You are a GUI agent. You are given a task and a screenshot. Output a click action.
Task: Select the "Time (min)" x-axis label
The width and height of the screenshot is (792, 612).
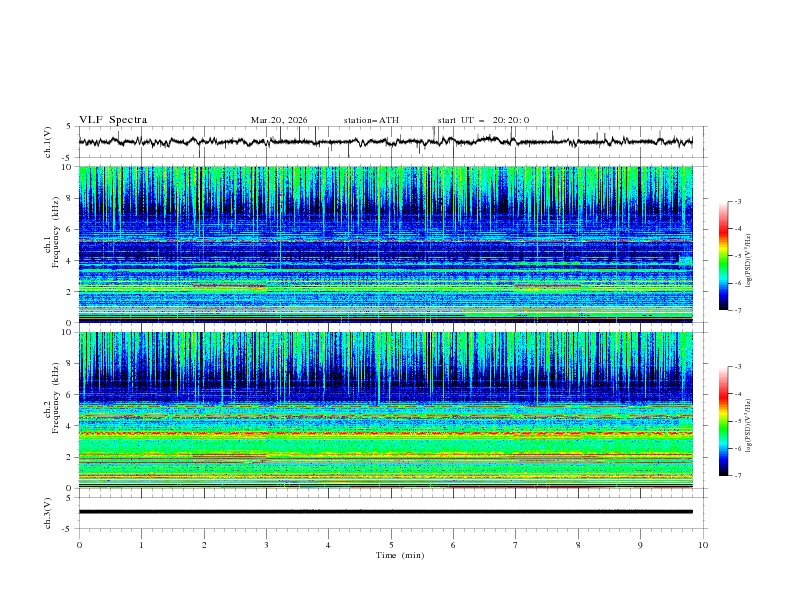click(400, 555)
